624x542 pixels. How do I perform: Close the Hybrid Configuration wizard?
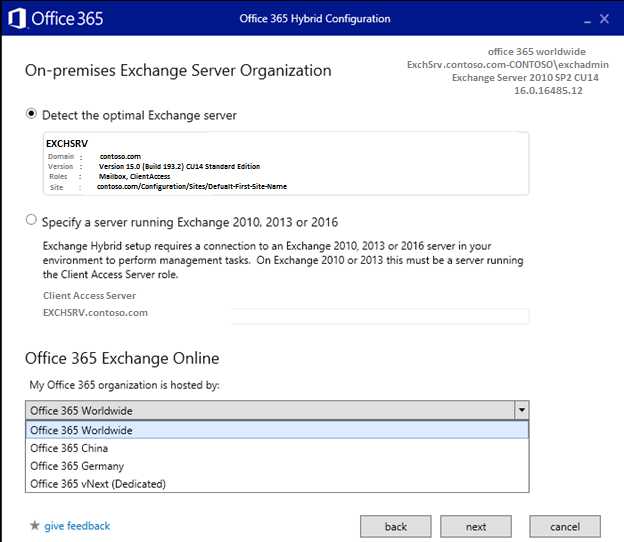coord(604,19)
